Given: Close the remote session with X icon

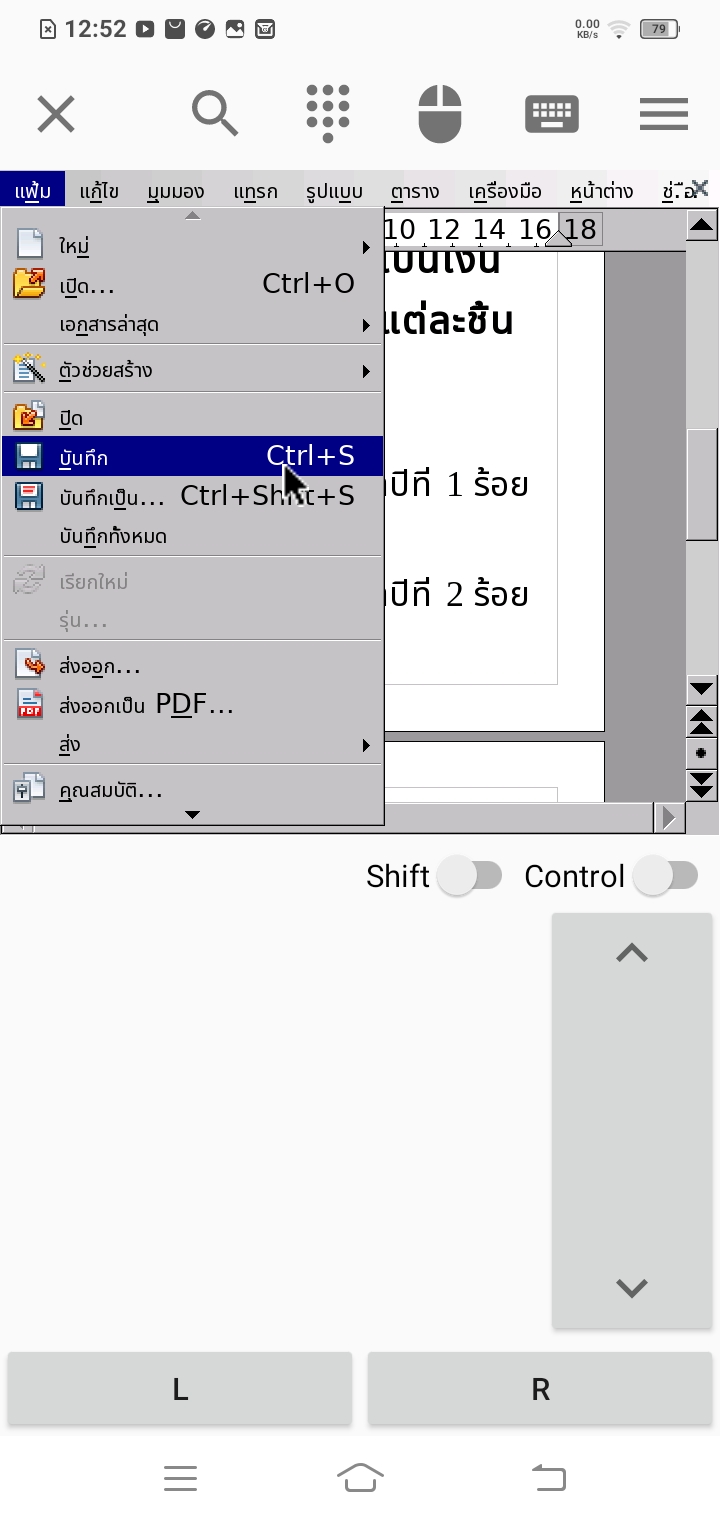Looking at the screenshot, I should coord(56,114).
